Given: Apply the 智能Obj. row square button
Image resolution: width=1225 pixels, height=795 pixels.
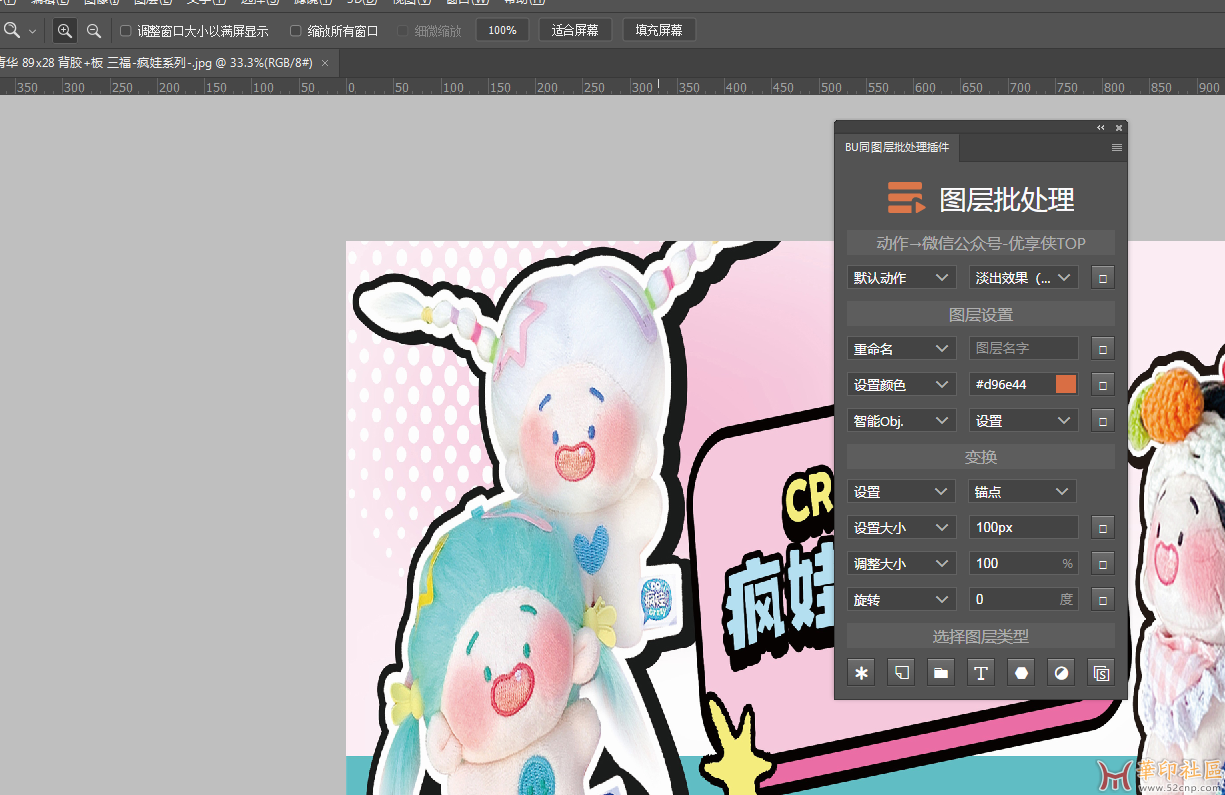Looking at the screenshot, I should [x=1102, y=421].
